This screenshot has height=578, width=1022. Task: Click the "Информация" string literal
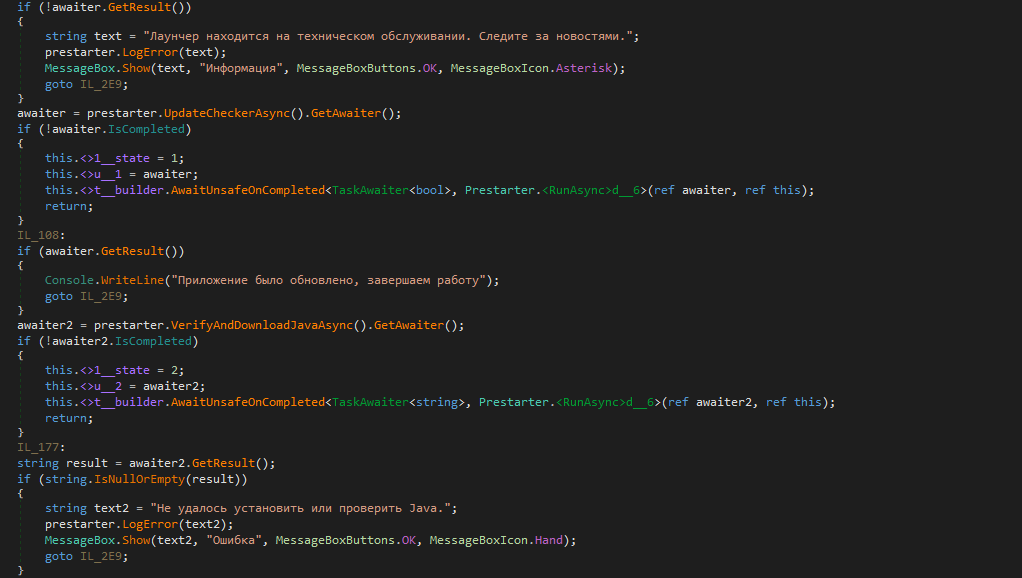point(241,68)
